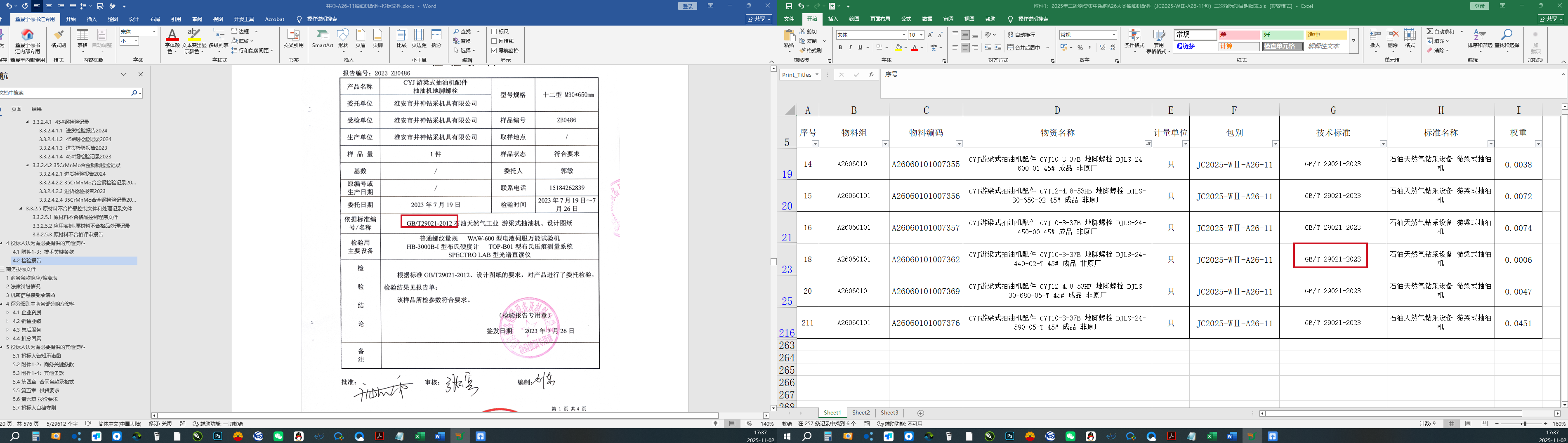Open the 公式 formulas tab in Excel
The width and height of the screenshot is (1568, 443).
coord(906,19)
